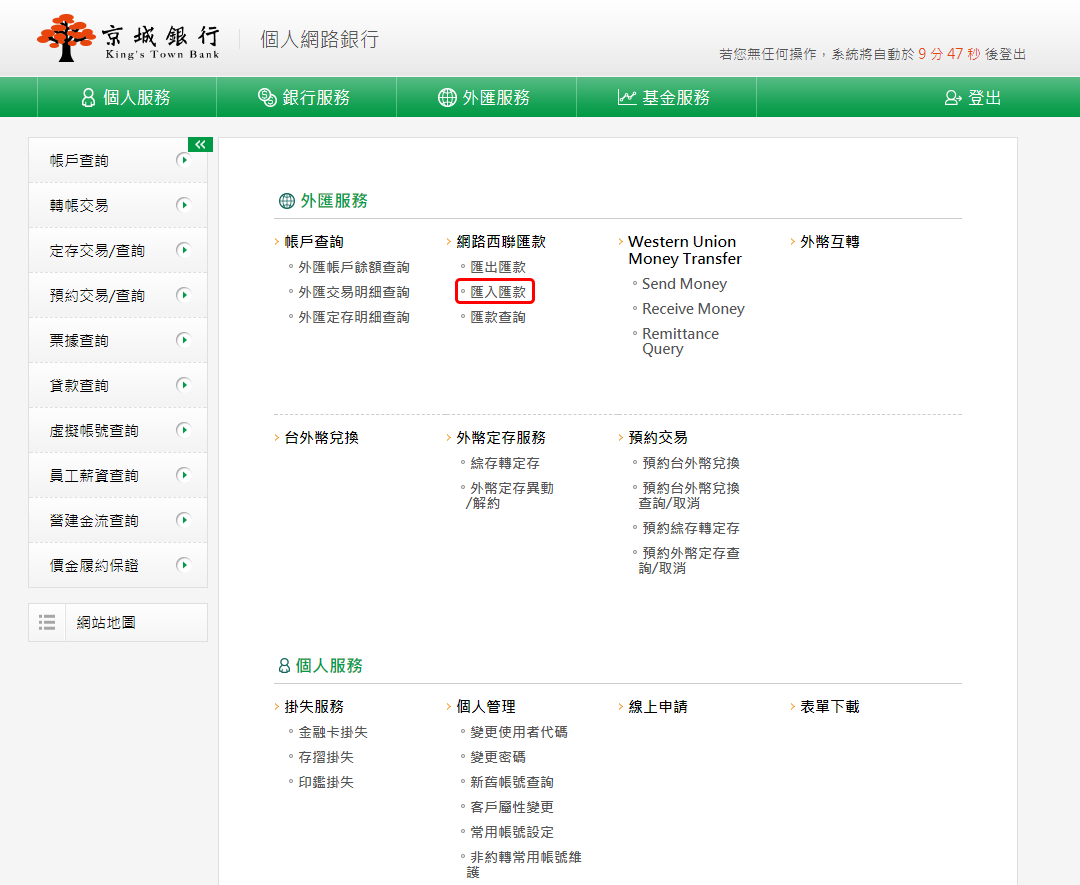Open the 基金服務 top menu
The height and width of the screenshot is (885, 1080).
[x=665, y=97]
